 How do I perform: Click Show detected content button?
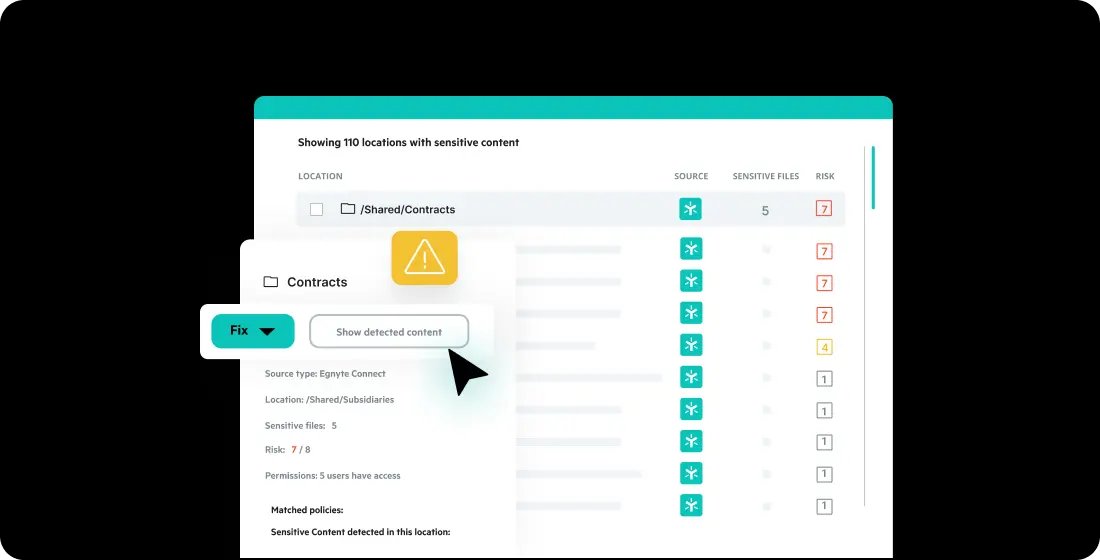point(389,331)
